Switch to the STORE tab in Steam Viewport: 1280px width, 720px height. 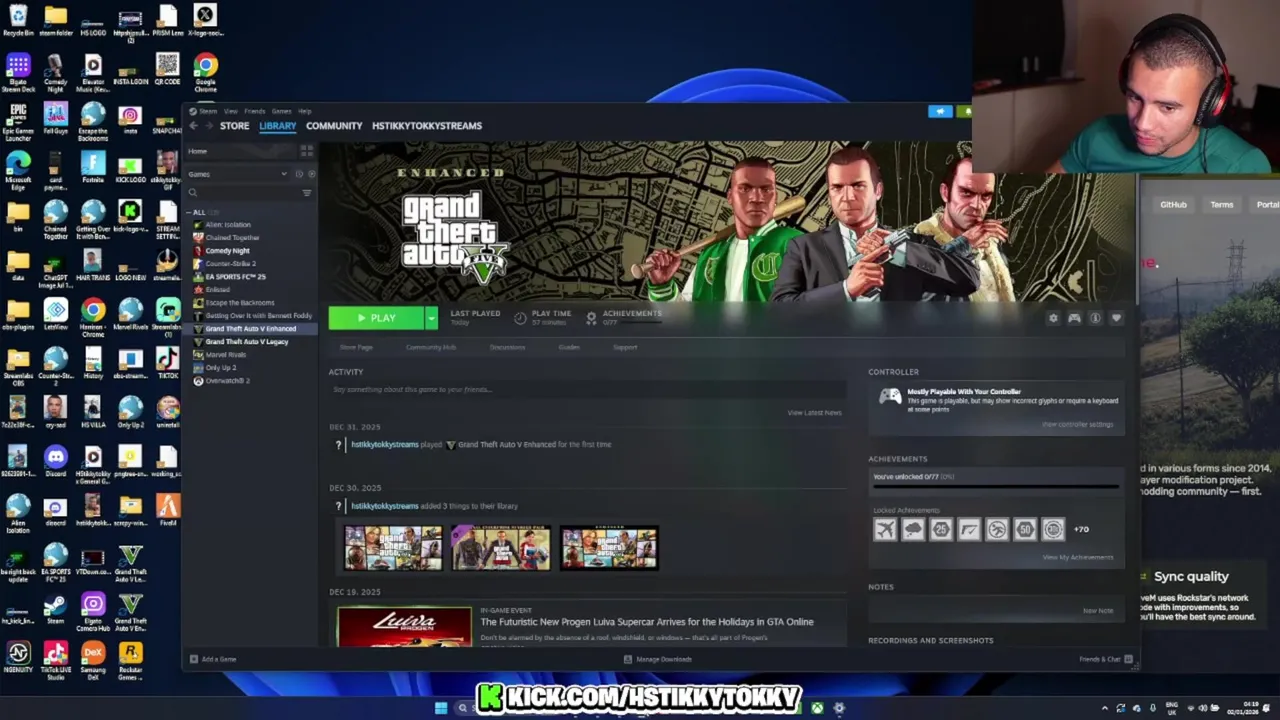234,126
